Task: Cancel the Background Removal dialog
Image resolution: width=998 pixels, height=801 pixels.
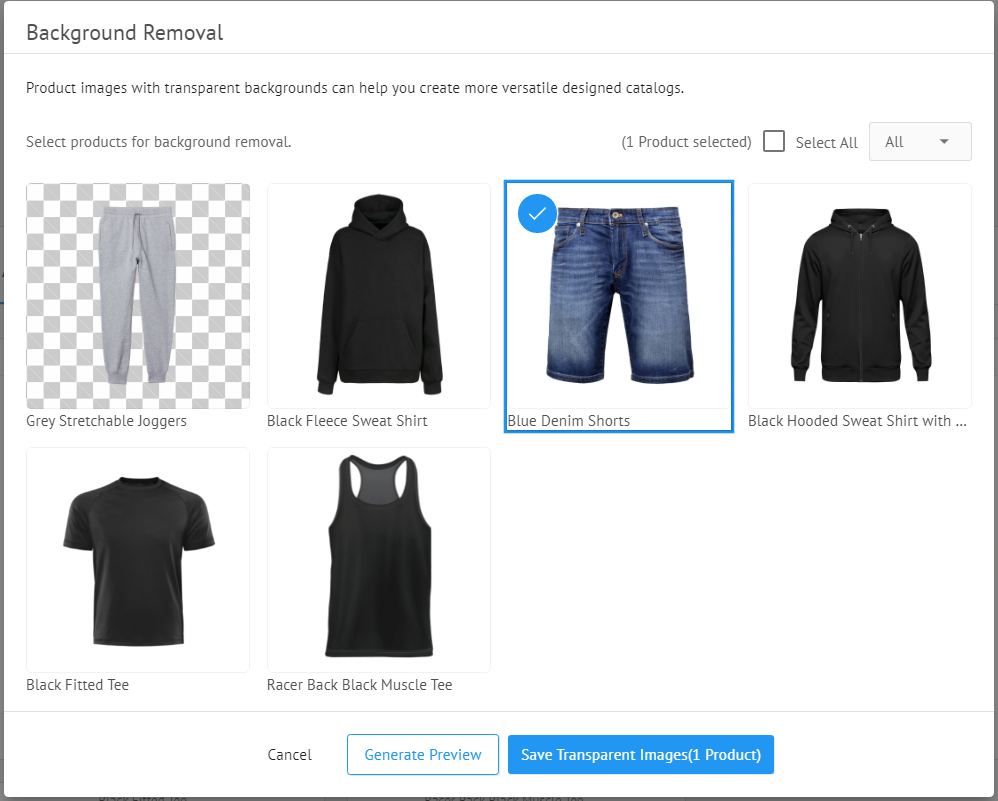Action: point(290,755)
